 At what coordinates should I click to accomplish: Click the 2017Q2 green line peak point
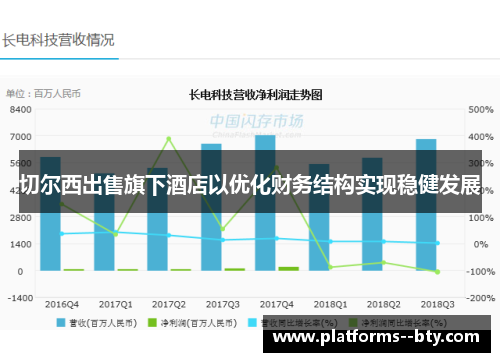tap(169, 139)
